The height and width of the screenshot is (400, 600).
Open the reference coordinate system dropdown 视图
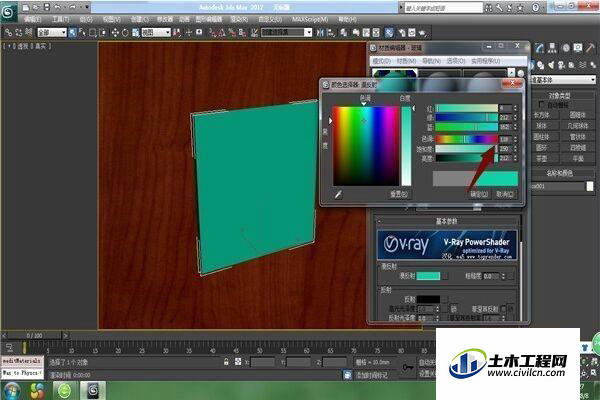[156, 33]
